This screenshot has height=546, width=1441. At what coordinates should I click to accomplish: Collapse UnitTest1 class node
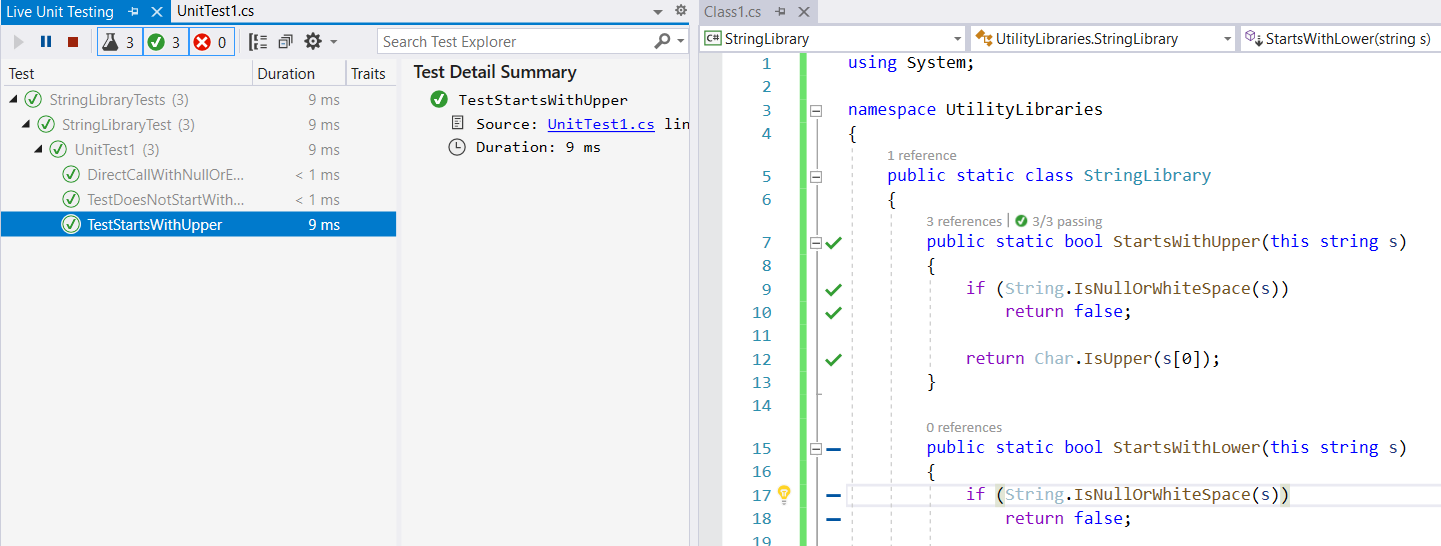(x=39, y=150)
